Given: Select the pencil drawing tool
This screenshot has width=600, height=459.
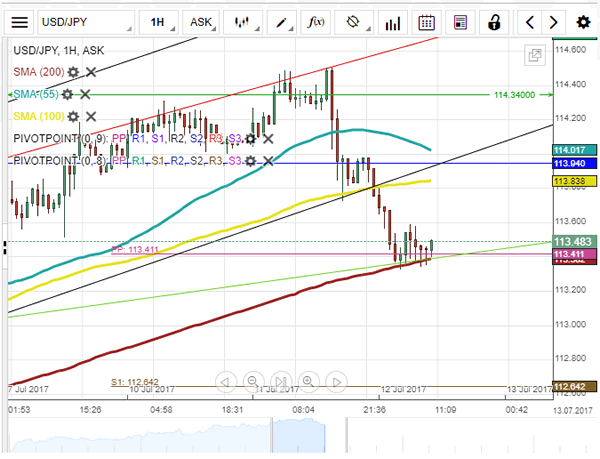Looking at the screenshot, I should pyautogui.click(x=283, y=21).
